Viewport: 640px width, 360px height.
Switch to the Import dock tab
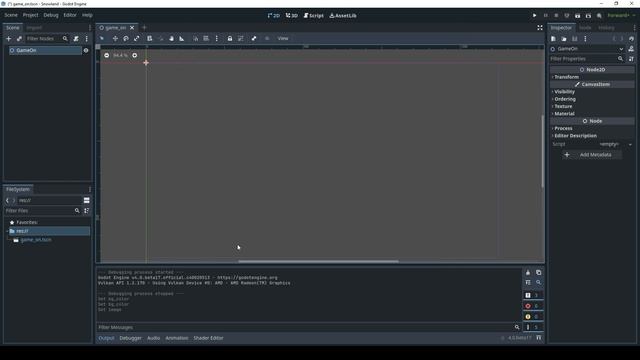tap(34, 28)
